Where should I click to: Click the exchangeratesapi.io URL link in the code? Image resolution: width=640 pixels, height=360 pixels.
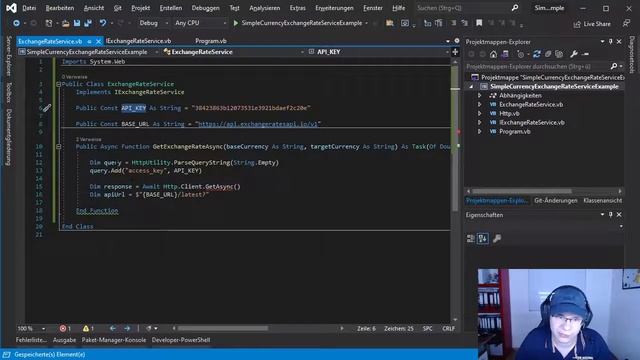point(258,124)
